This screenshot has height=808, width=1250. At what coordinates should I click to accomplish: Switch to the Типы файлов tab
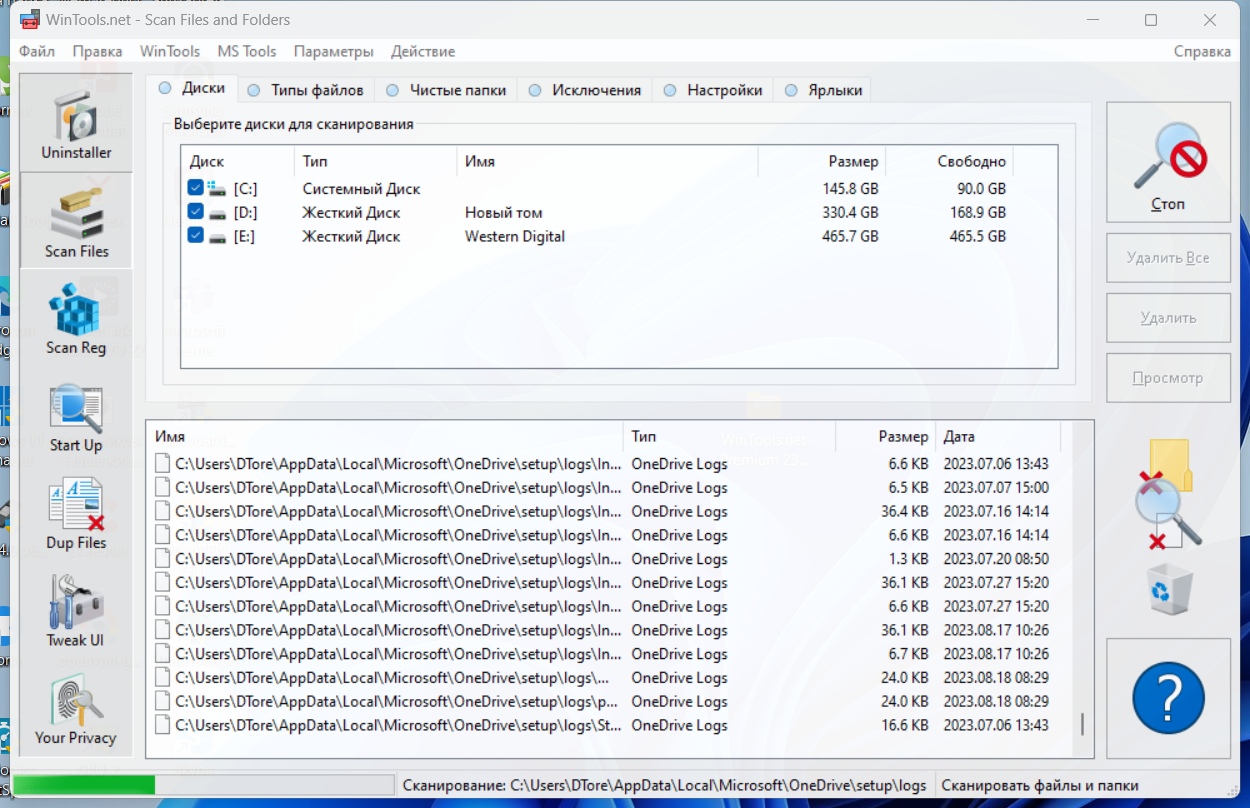click(x=306, y=90)
